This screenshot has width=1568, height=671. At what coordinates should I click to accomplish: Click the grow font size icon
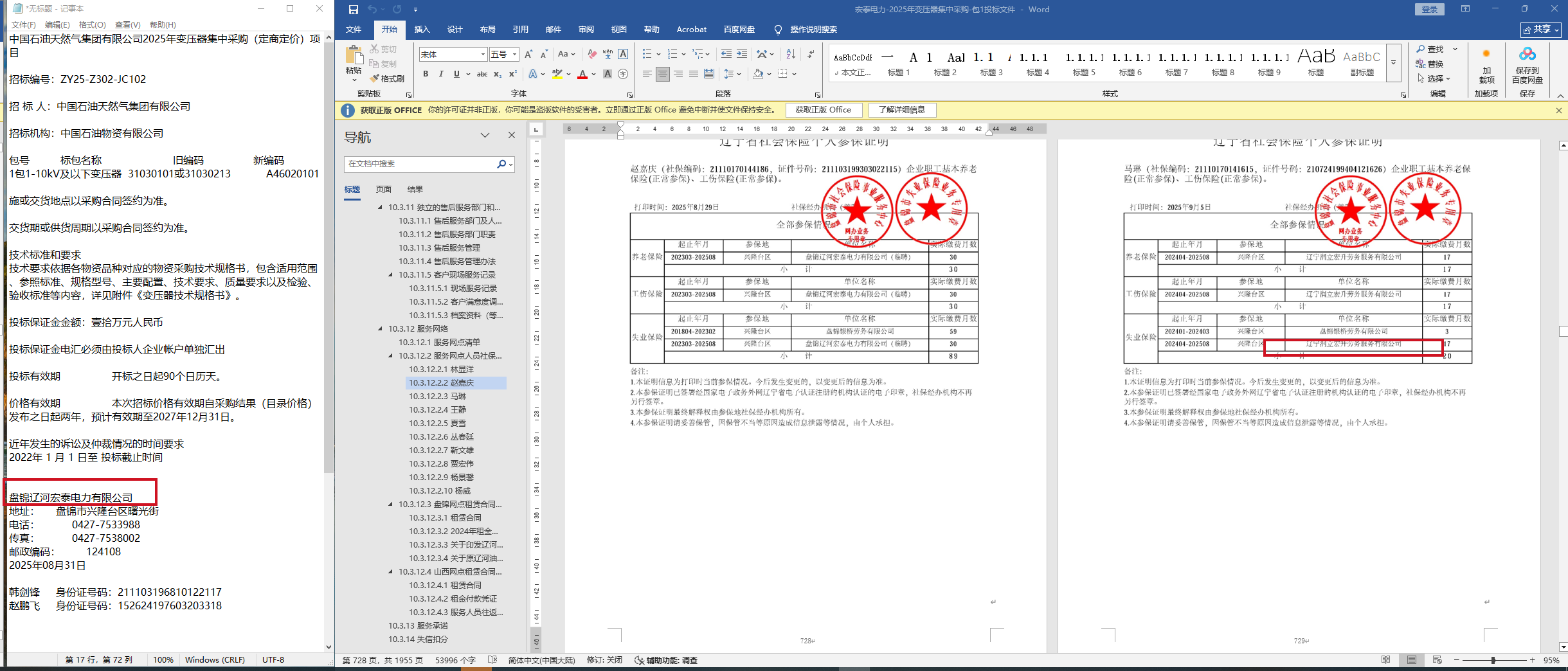[x=528, y=54]
